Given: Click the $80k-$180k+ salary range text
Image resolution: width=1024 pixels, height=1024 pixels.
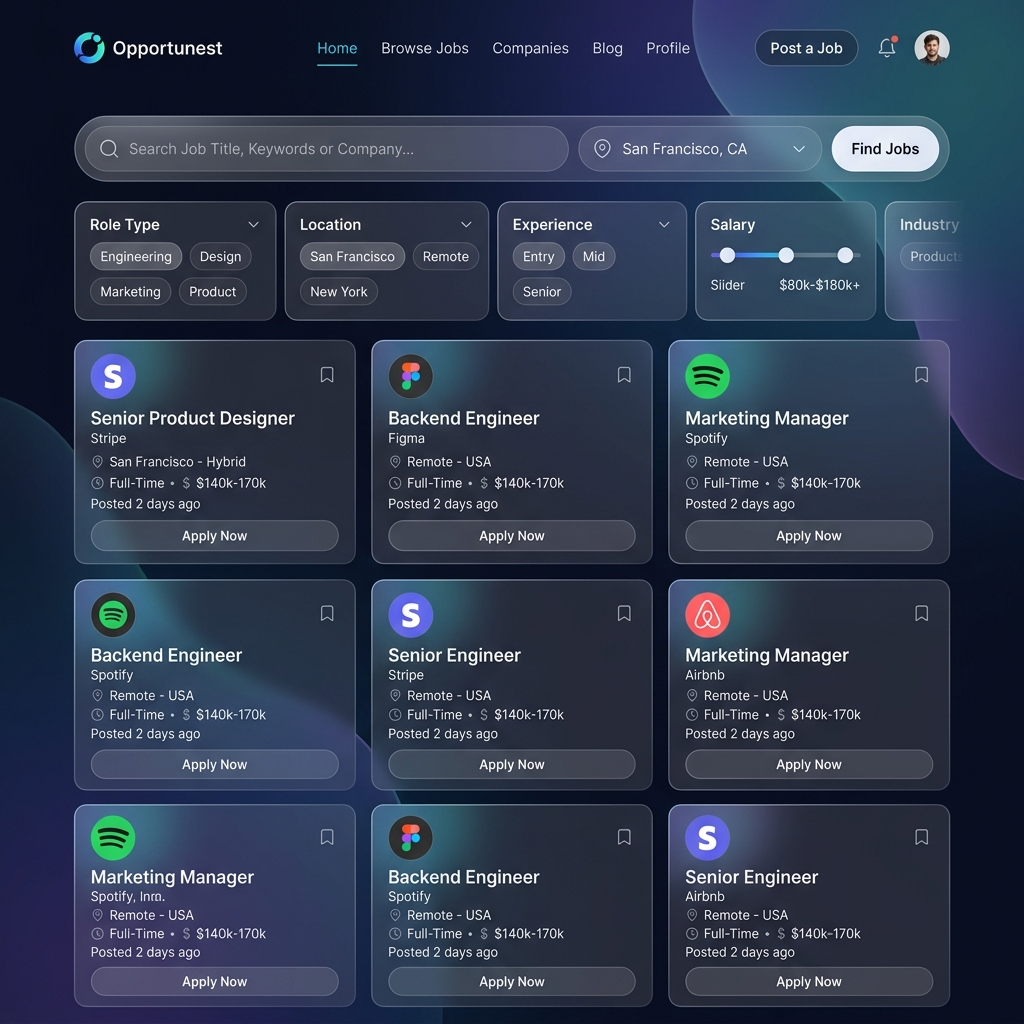Looking at the screenshot, I should pyautogui.click(x=820, y=285).
